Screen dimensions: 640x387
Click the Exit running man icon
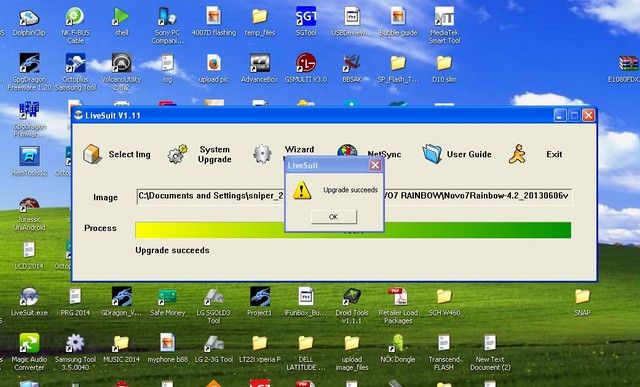click(x=518, y=154)
